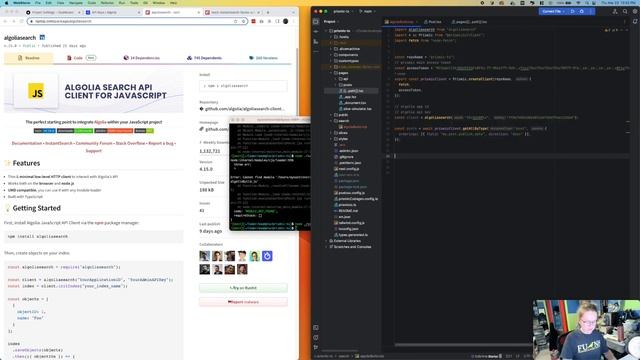The height and width of the screenshot is (360, 640).
Task: Bookmark the npm page with the star icon
Action: [x=243, y=21]
